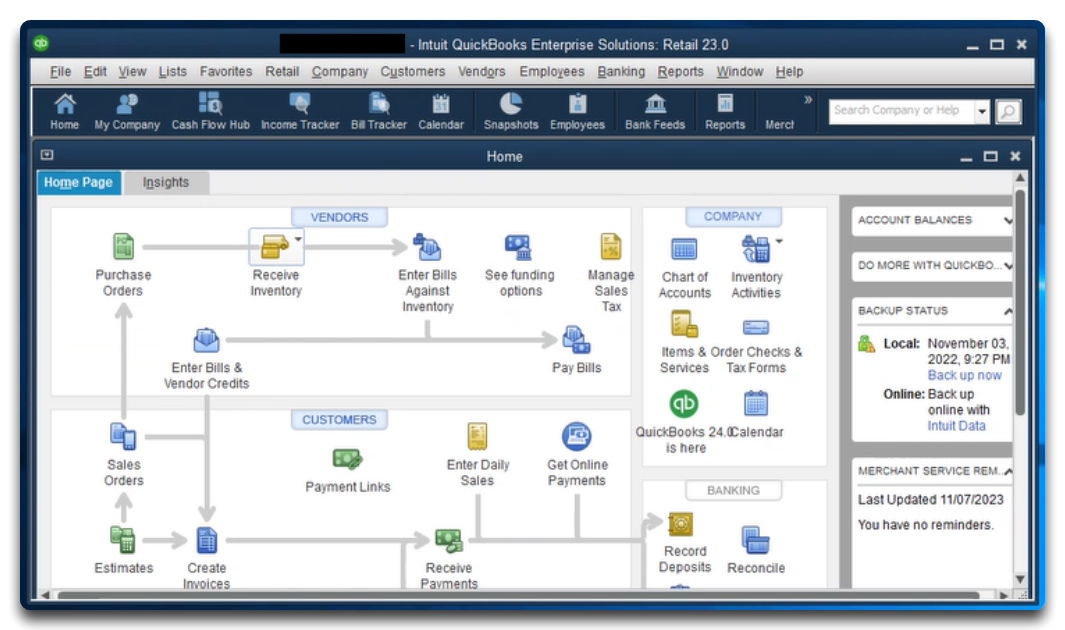Switch to the Insights tab
The width and height of the screenshot is (1065, 630).
166,183
